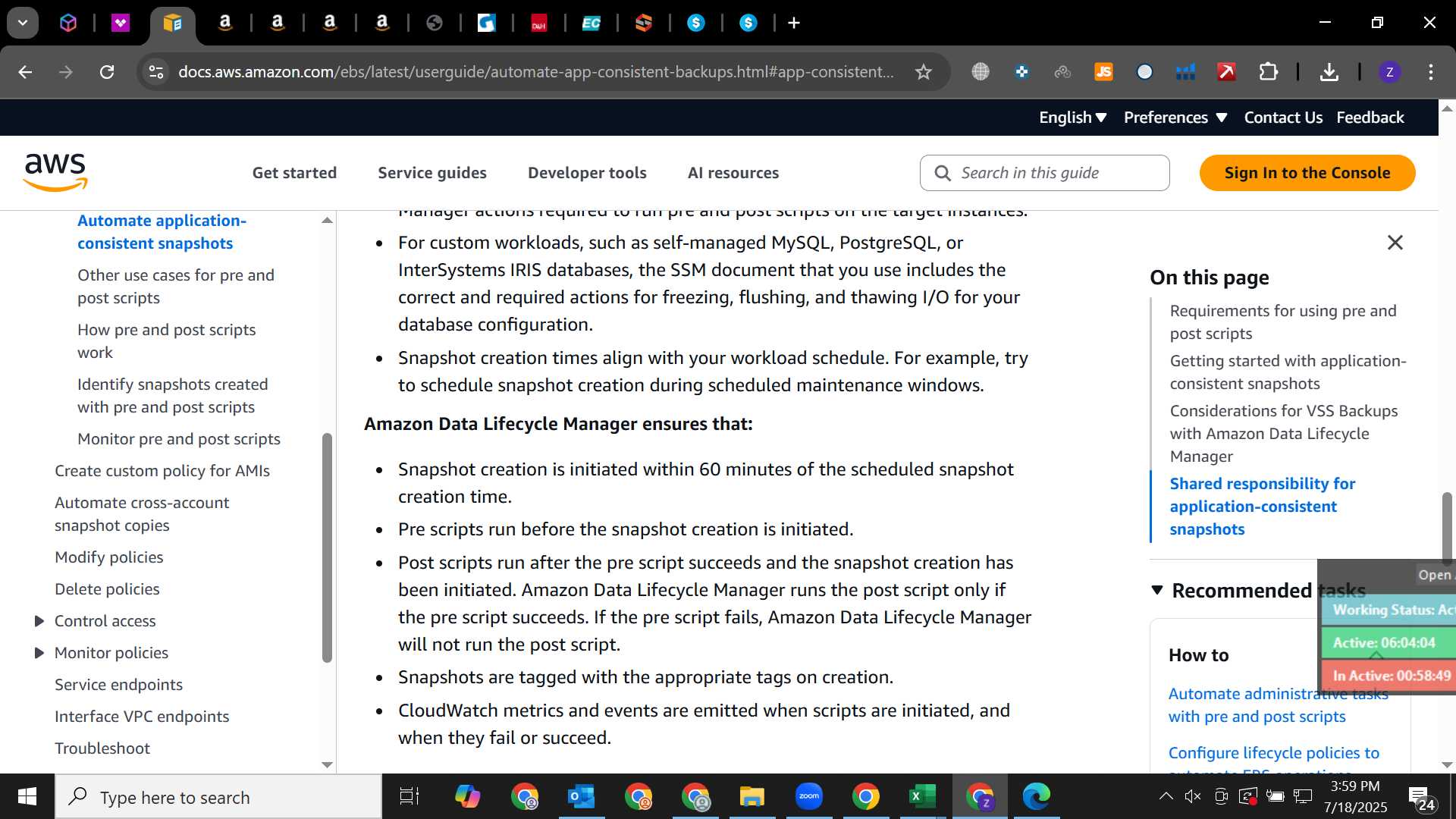Switch to the EC browser tab
The image size is (1456, 819).
pyautogui.click(x=591, y=24)
